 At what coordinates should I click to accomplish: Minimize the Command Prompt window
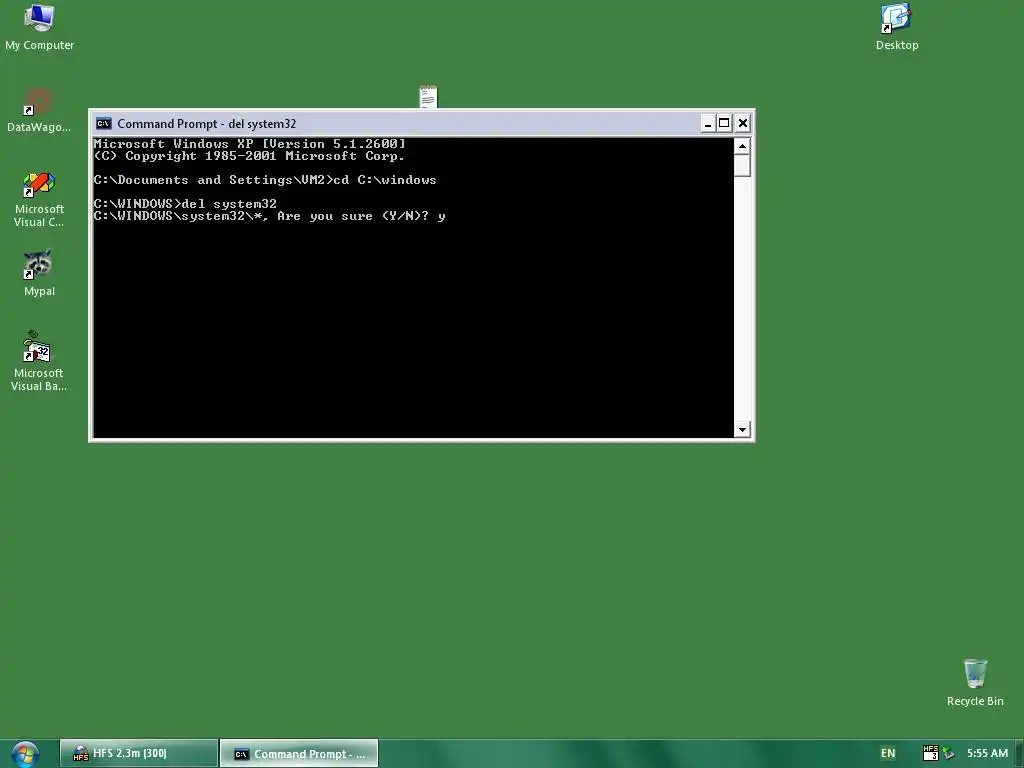click(x=708, y=123)
